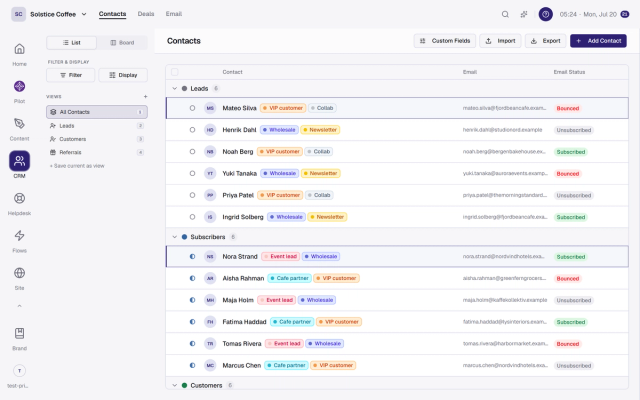This screenshot has width=640, height=400.
Task: Open the purple help circle icon
Action: click(x=546, y=14)
